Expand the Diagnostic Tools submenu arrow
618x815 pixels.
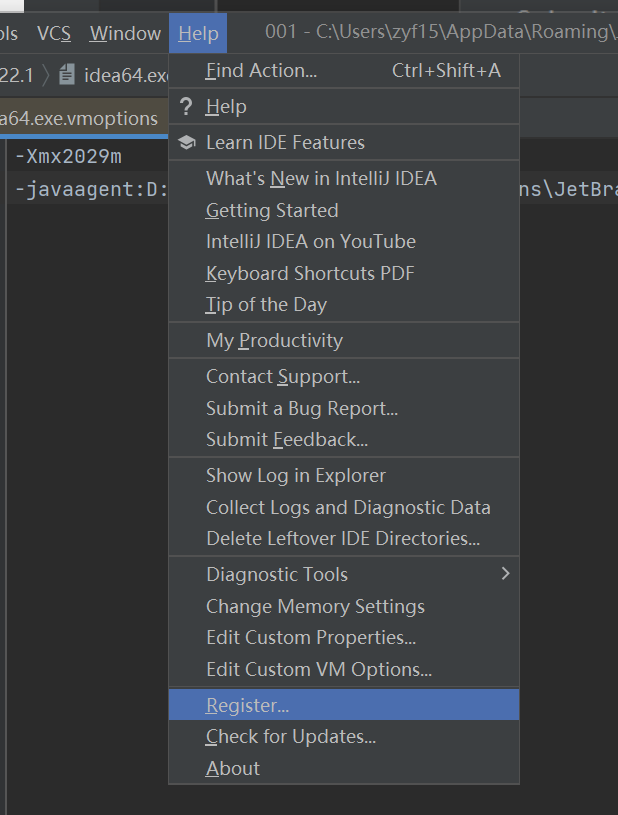point(505,574)
